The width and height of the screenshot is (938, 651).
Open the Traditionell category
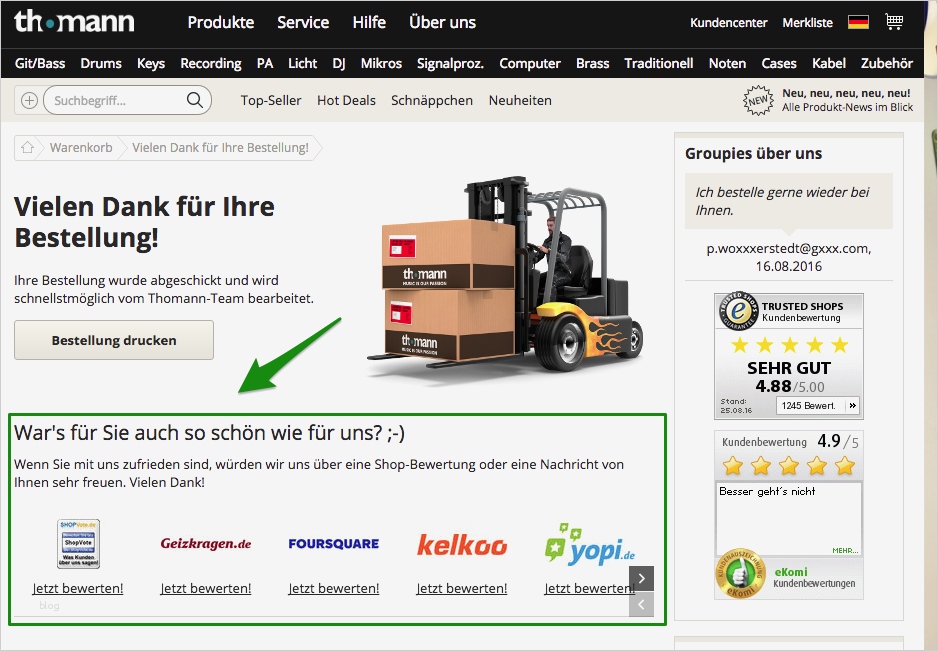659,63
